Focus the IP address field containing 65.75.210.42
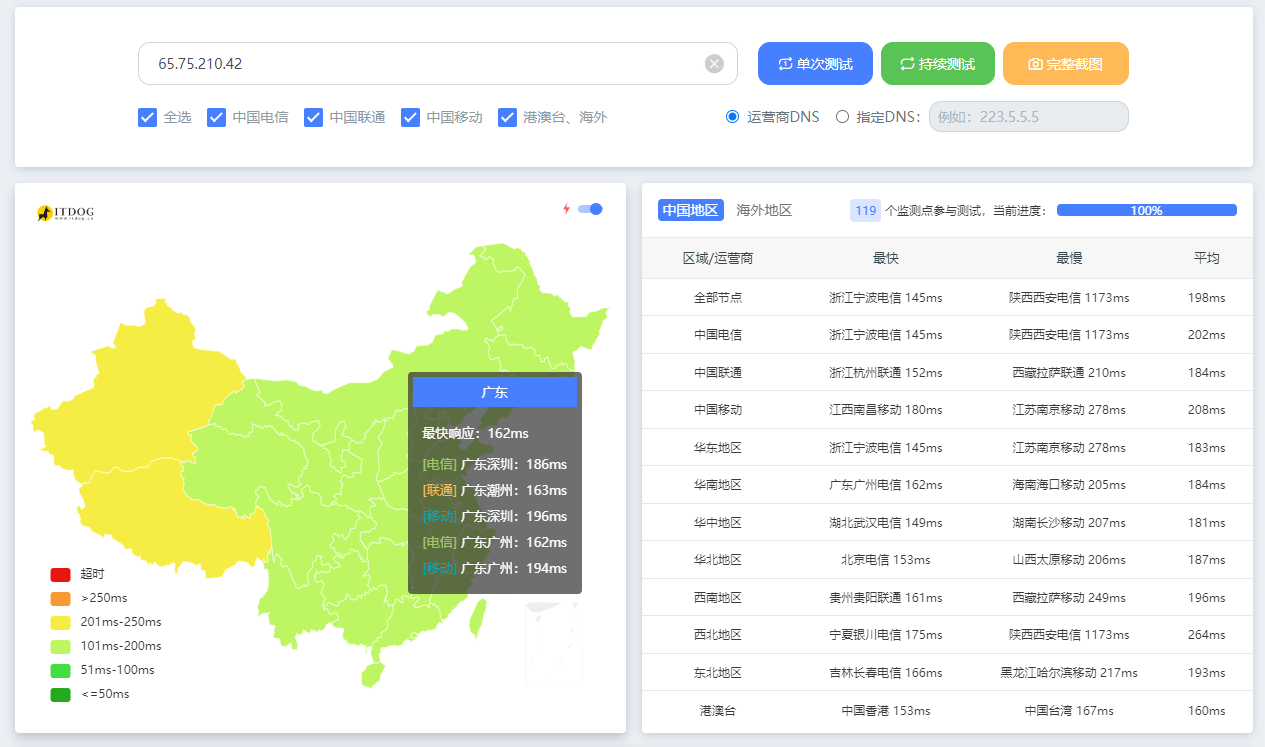The width and height of the screenshot is (1265, 747). click(420, 64)
